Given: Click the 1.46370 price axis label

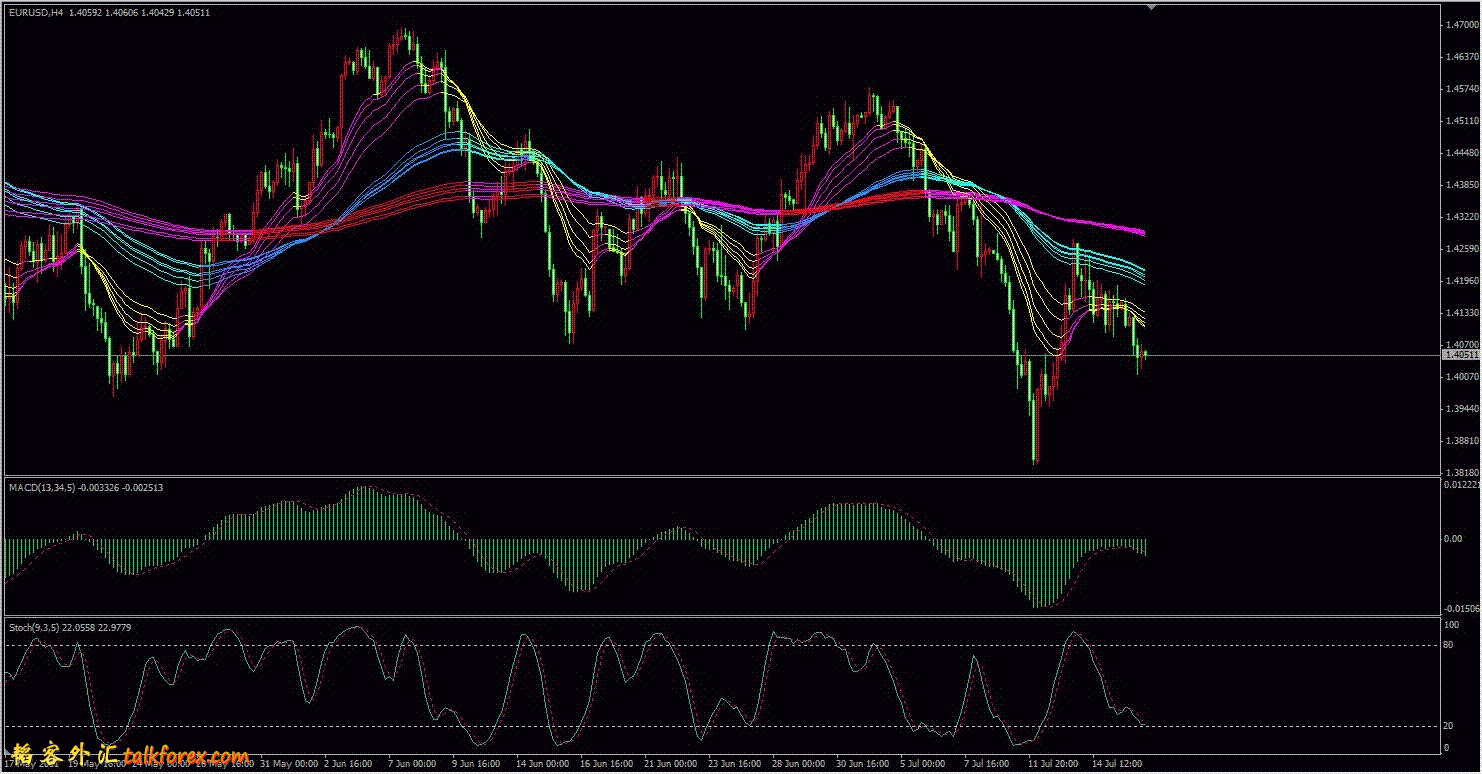Looking at the screenshot, I should (x=1462, y=57).
